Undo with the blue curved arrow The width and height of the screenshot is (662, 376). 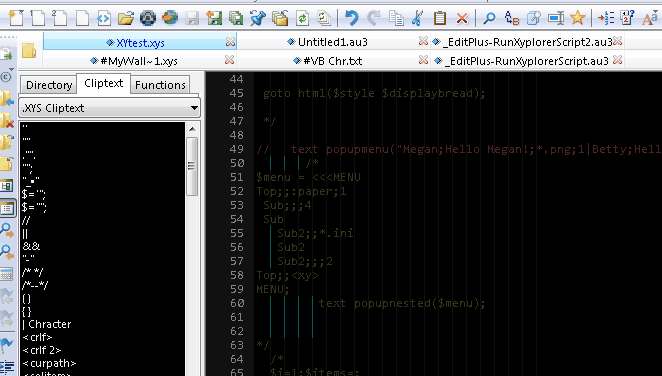click(351, 18)
